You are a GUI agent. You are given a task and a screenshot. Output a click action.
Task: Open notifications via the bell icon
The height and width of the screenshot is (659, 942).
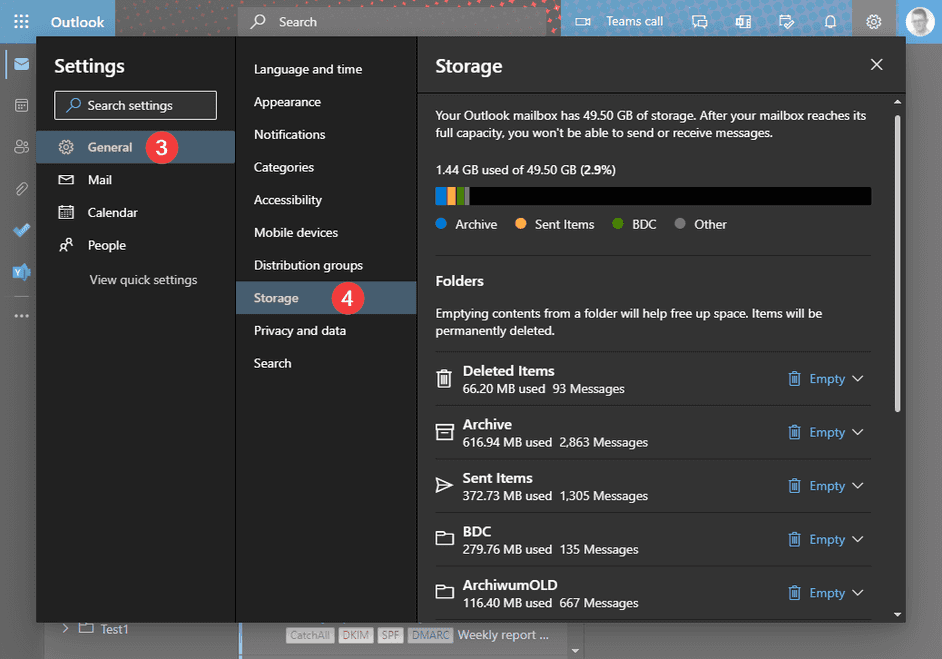click(x=830, y=20)
